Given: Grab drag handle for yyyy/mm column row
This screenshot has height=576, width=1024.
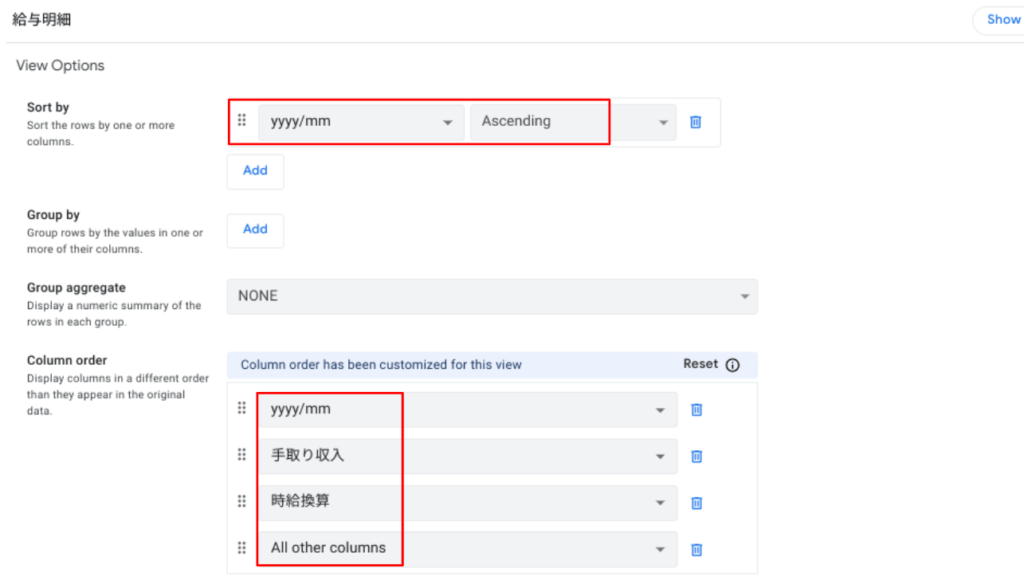Looking at the screenshot, I should tap(242, 408).
